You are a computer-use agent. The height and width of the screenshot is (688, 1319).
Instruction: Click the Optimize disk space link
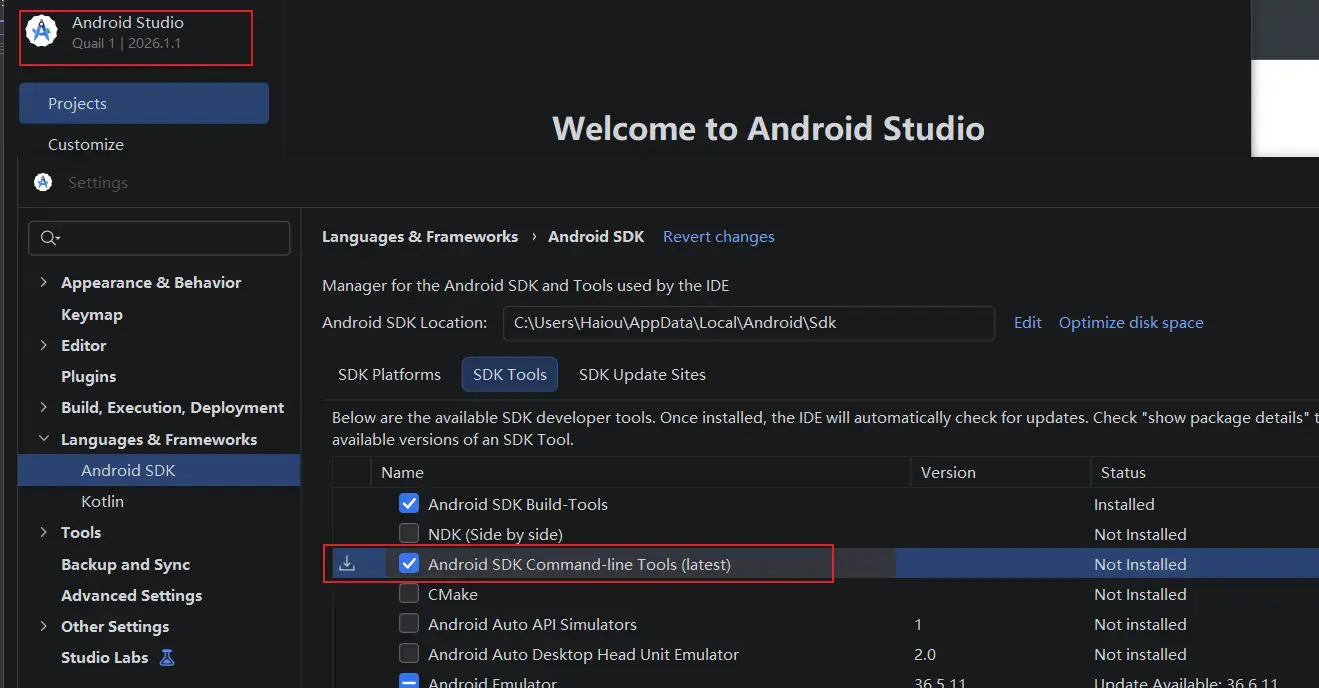[1131, 322]
